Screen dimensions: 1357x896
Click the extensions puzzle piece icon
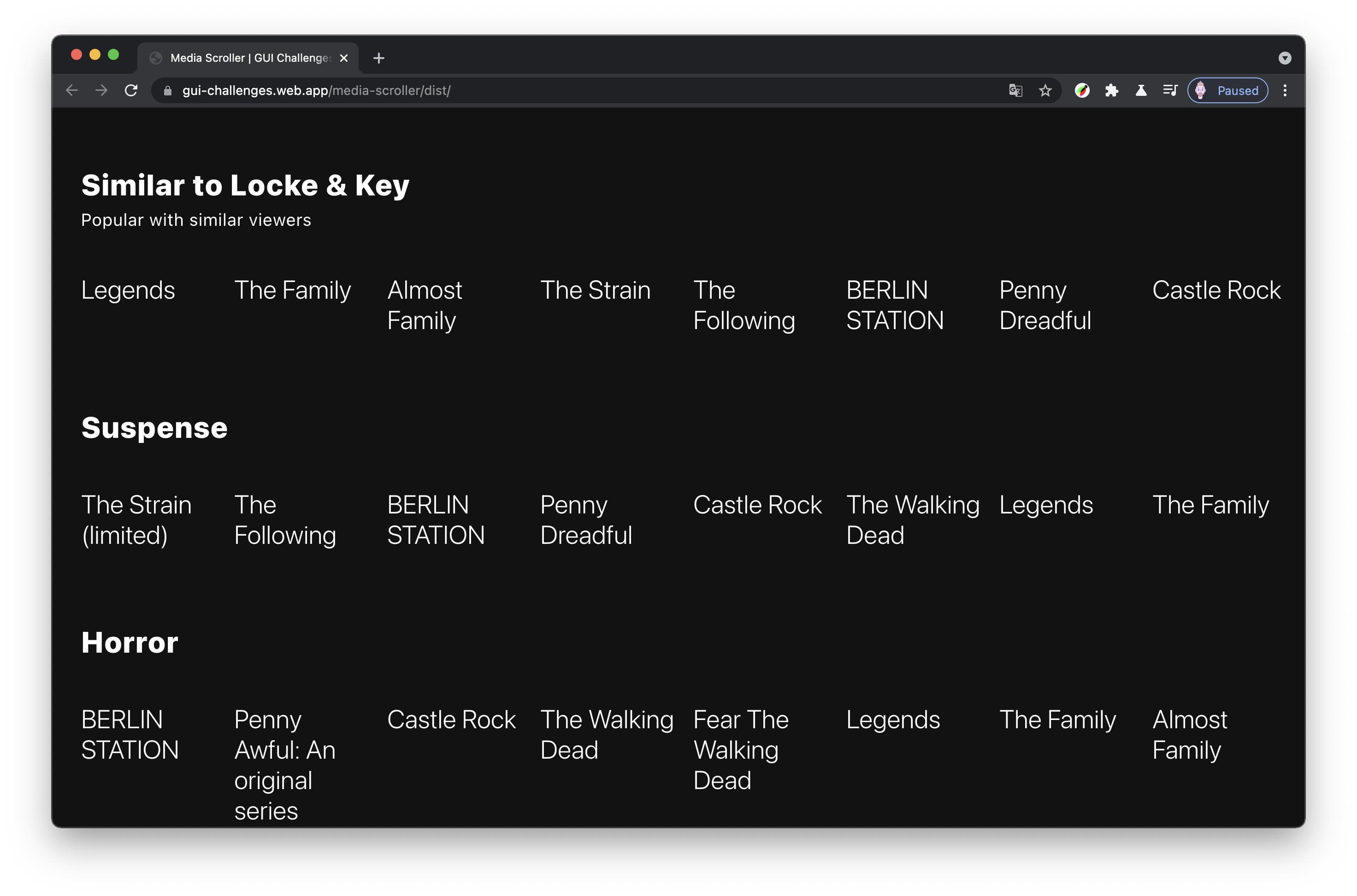coord(1113,91)
